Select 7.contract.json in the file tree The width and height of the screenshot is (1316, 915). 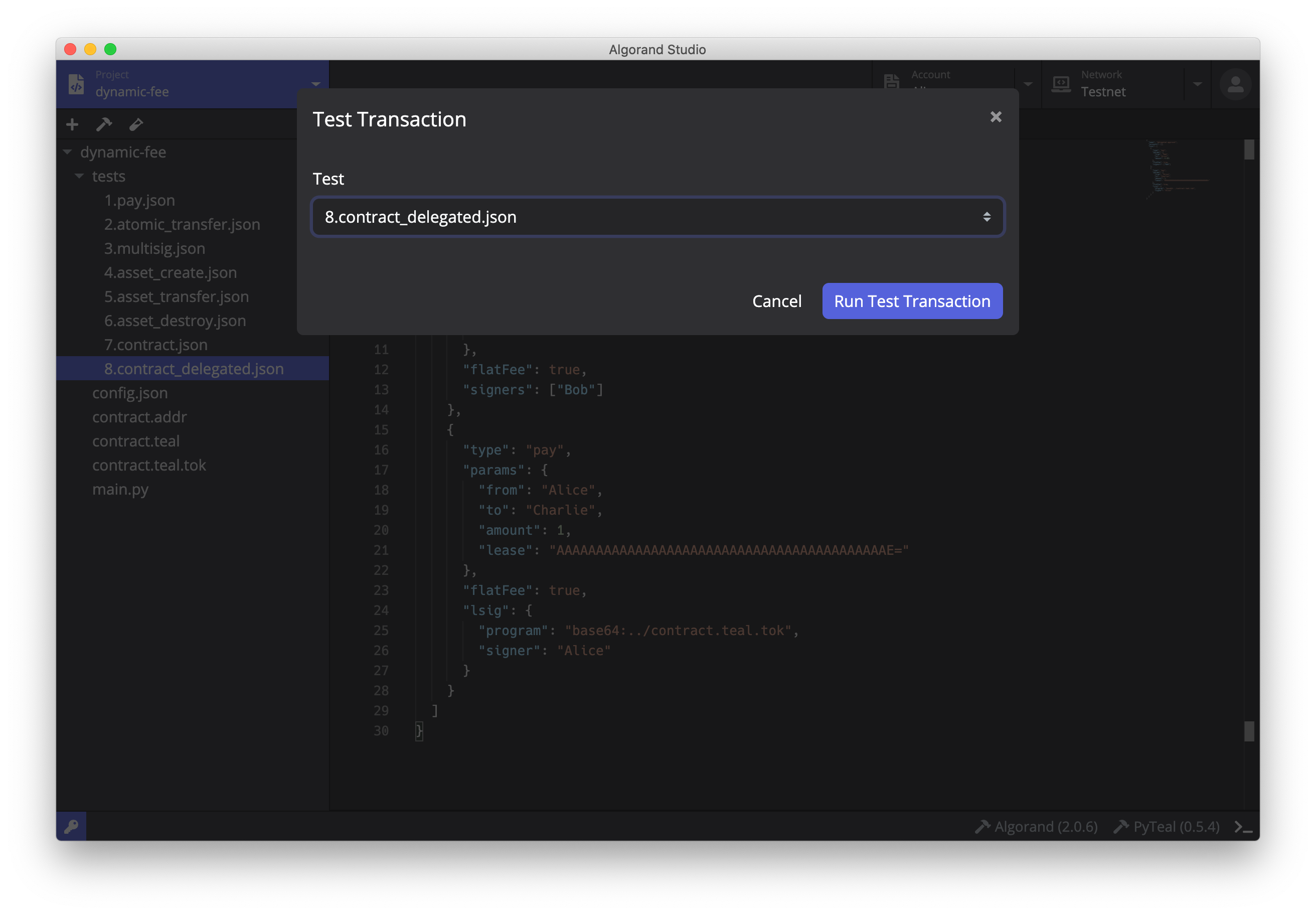point(155,345)
